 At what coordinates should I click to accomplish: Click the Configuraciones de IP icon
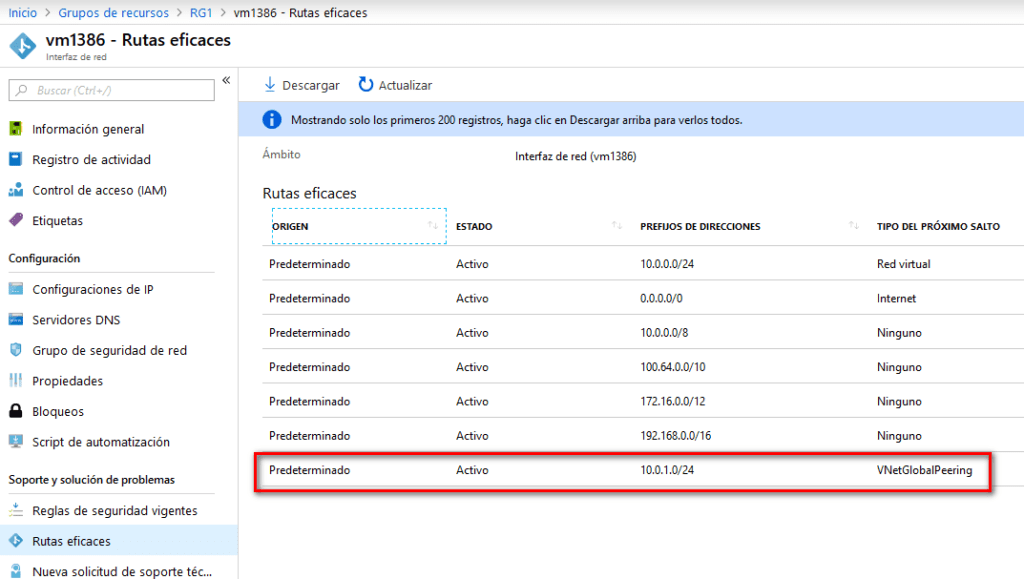coord(16,289)
